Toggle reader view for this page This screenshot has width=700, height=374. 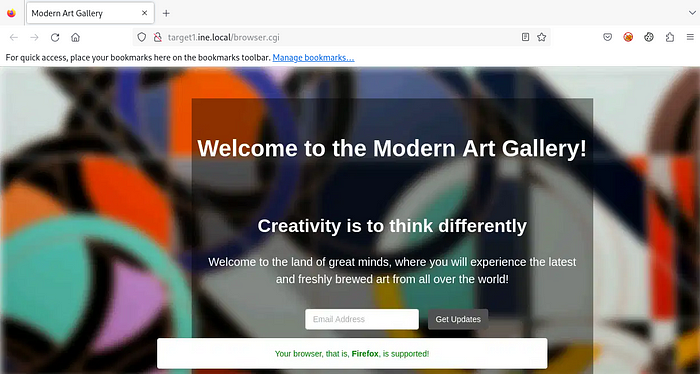coord(525,37)
